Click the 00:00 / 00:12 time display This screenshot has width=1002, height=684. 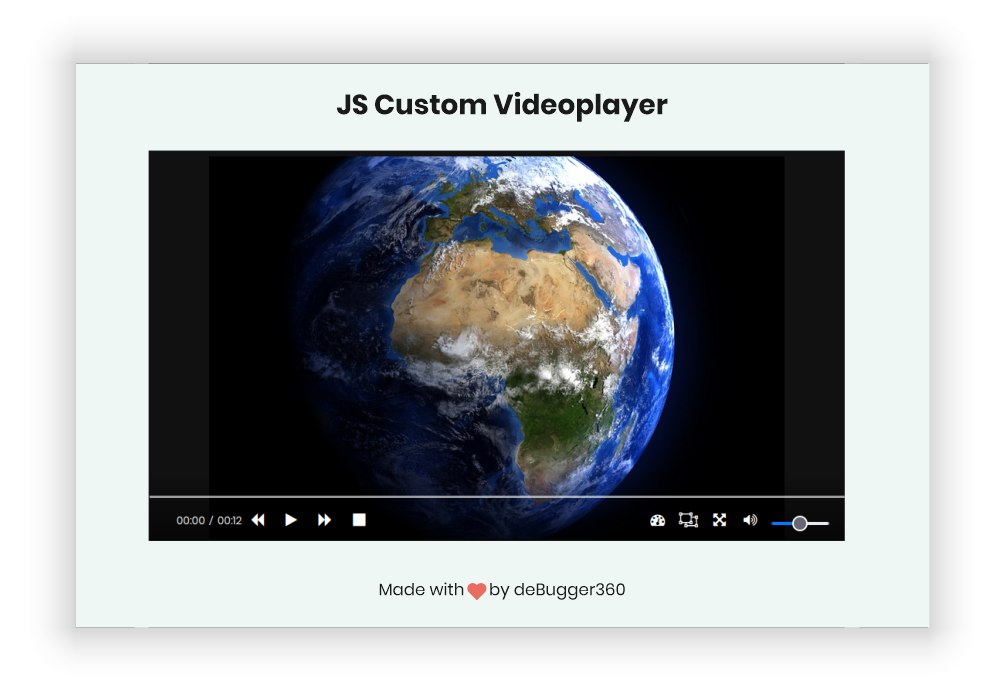pyautogui.click(x=209, y=520)
